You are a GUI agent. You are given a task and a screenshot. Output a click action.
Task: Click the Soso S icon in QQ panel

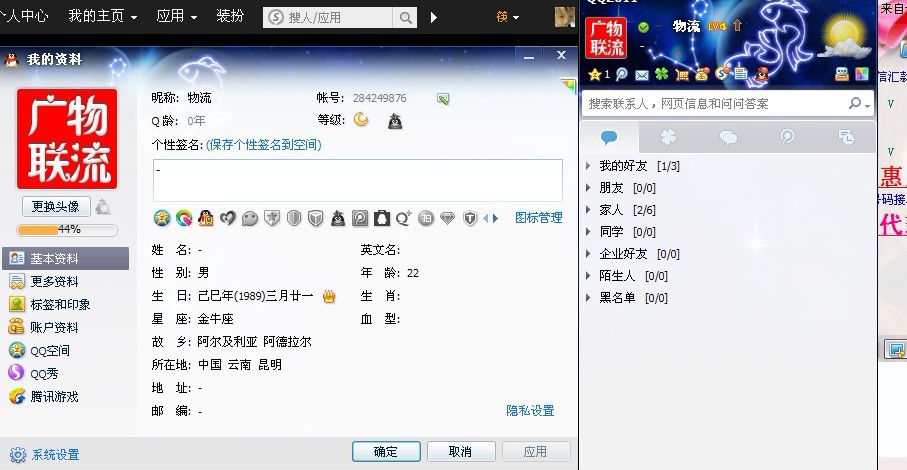pyautogui.click(x=721, y=73)
